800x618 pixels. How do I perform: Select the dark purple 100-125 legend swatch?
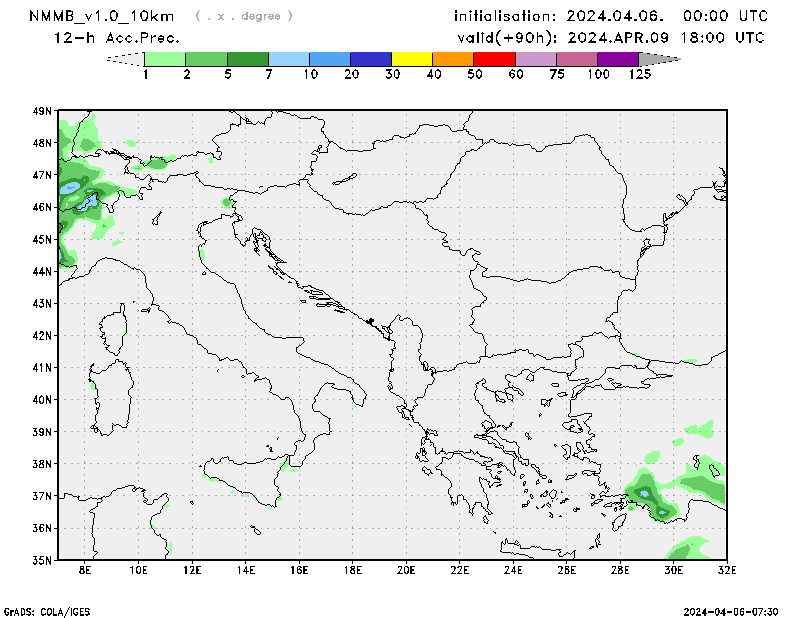[617, 59]
